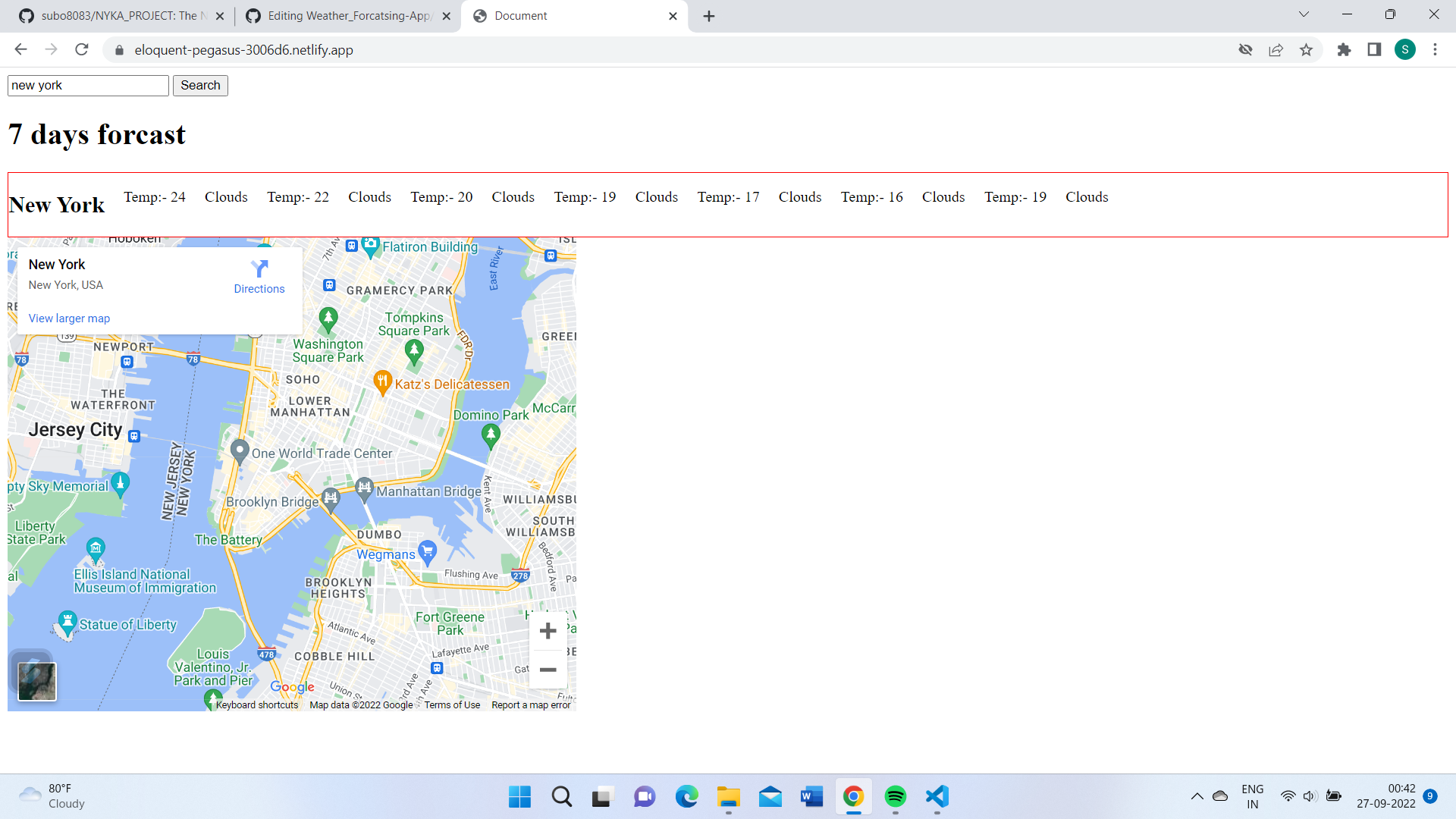Zoom in on the map with plus icon
The width and height of the screenshot is (1456, 819).
click(548, 630)
